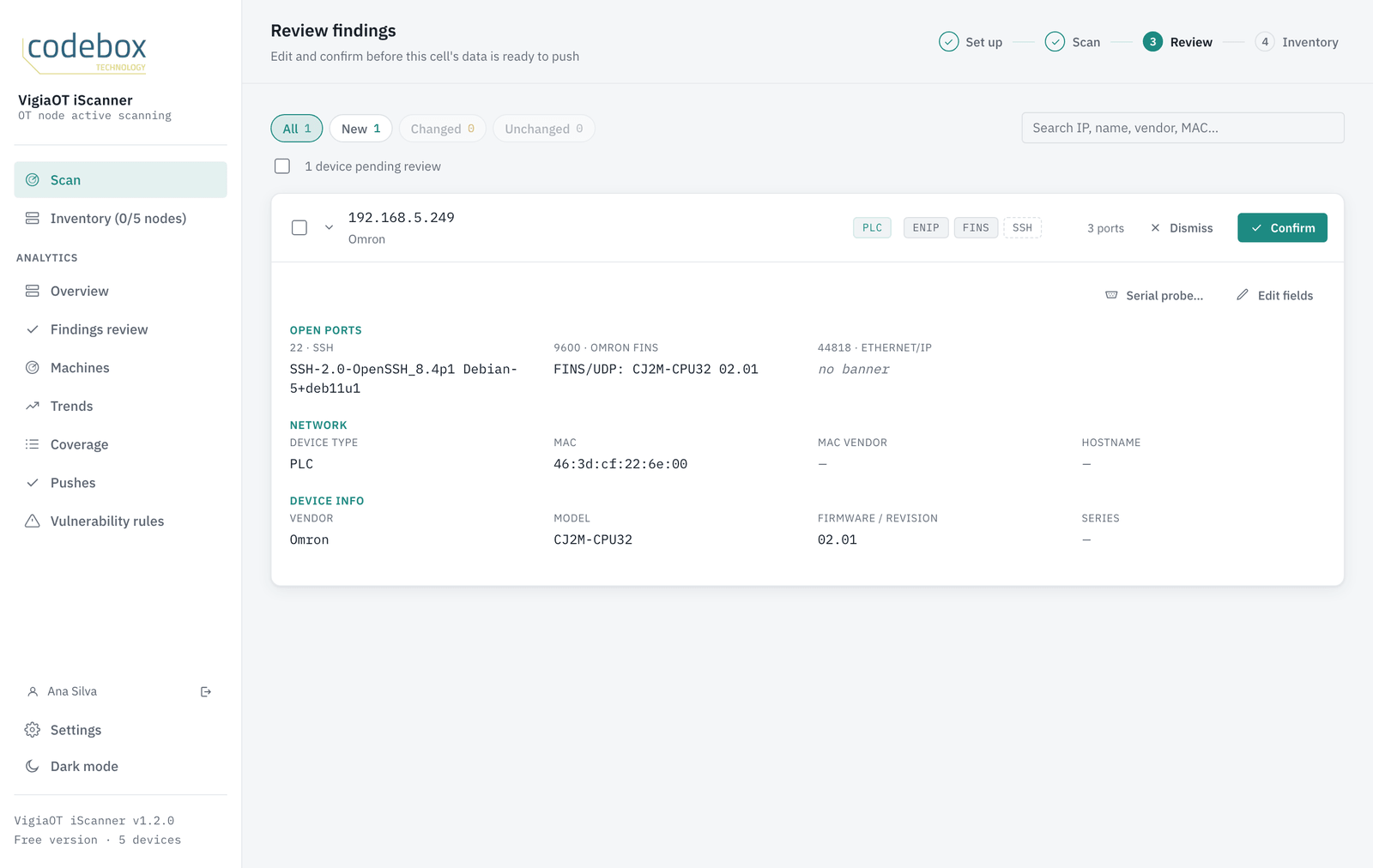This screenshot has width=1373, height=868.
Task: Click the Machines icon in sidebar
Action: point(33,368)
